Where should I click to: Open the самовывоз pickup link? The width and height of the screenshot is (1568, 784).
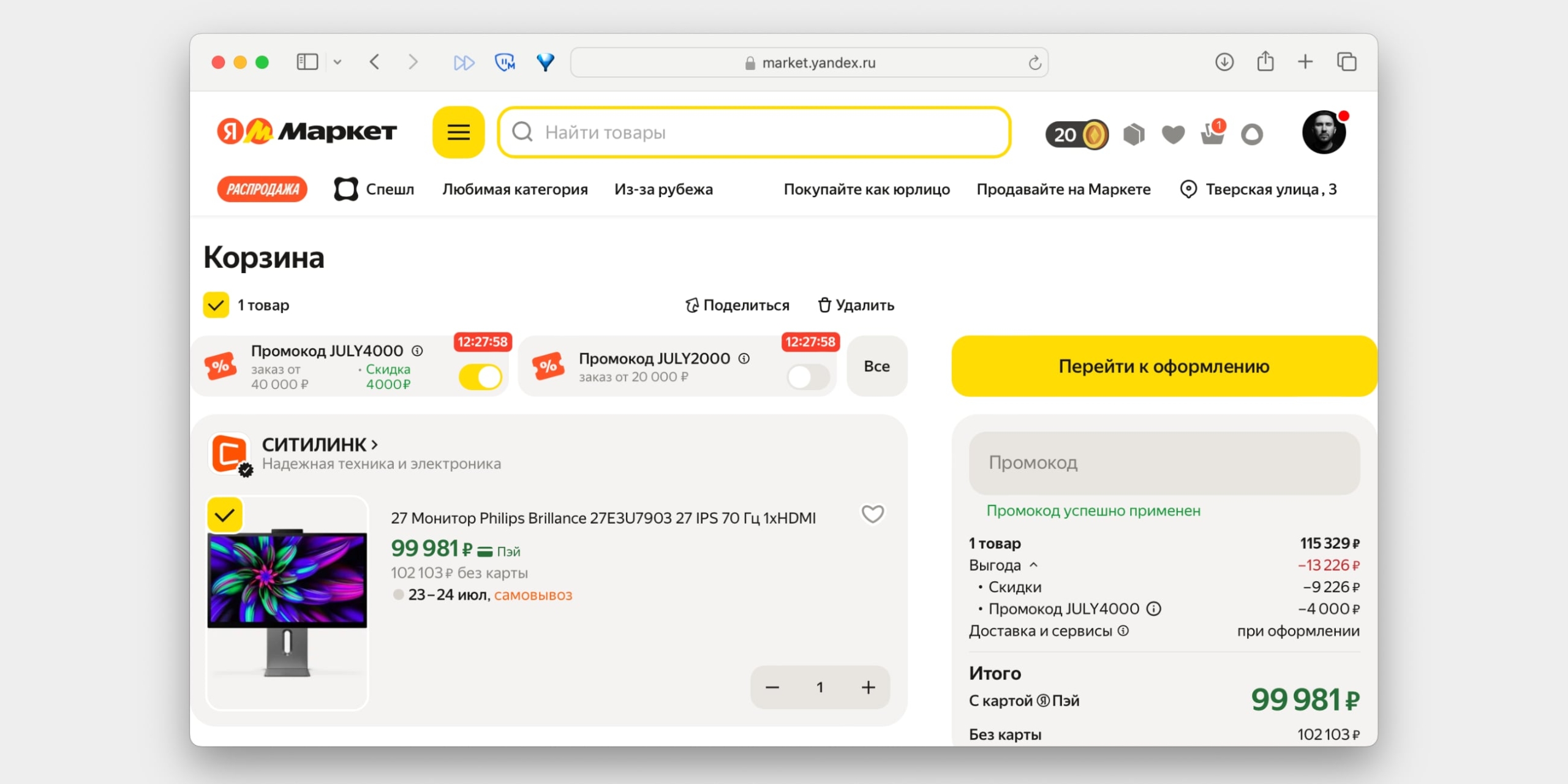pos(533,595)
